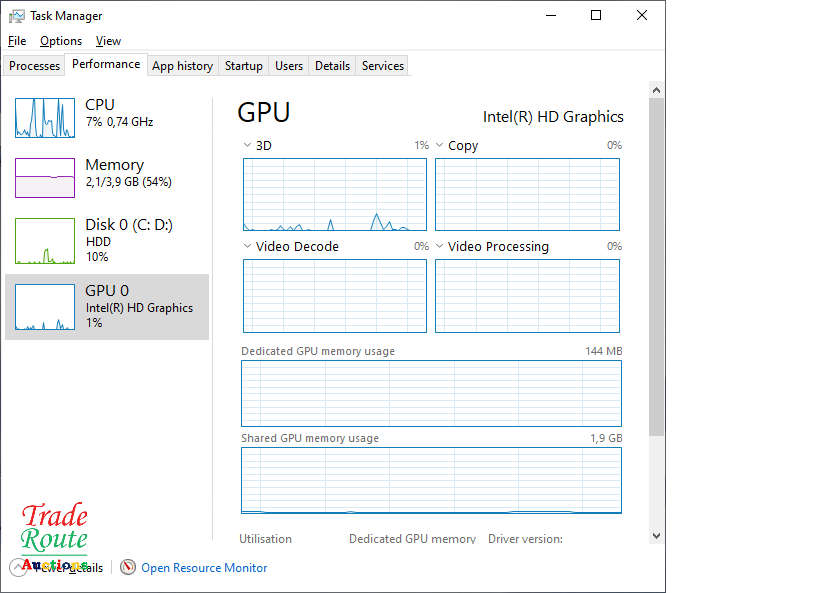Select the CPU usage graph thumbnail
Viewport: 819px width, 593px height.
pos(45,118)
